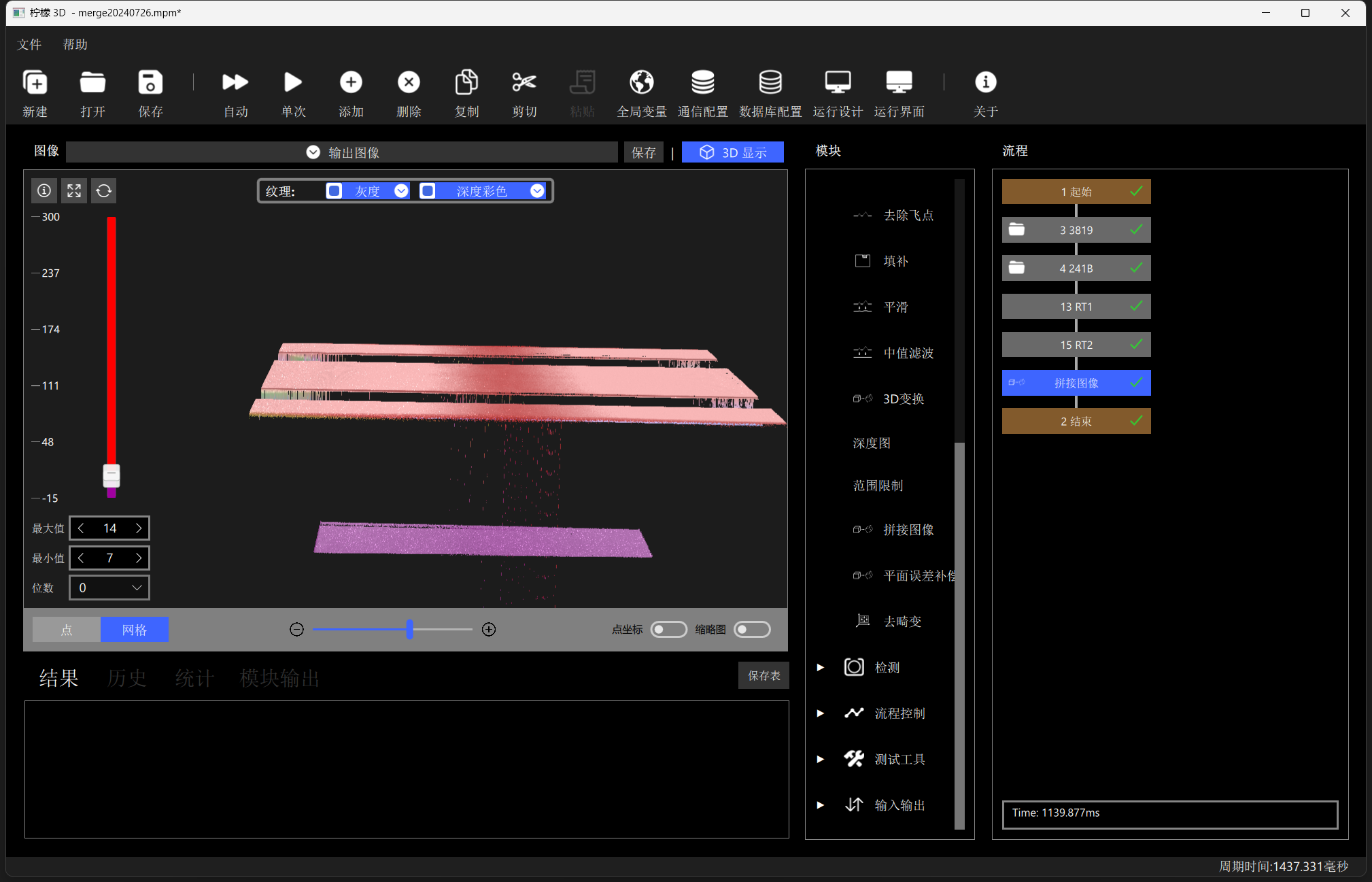Check the 灰度 texture checkbox
Viewport: 1372px width, 882px height.
(x=334, y=191)
